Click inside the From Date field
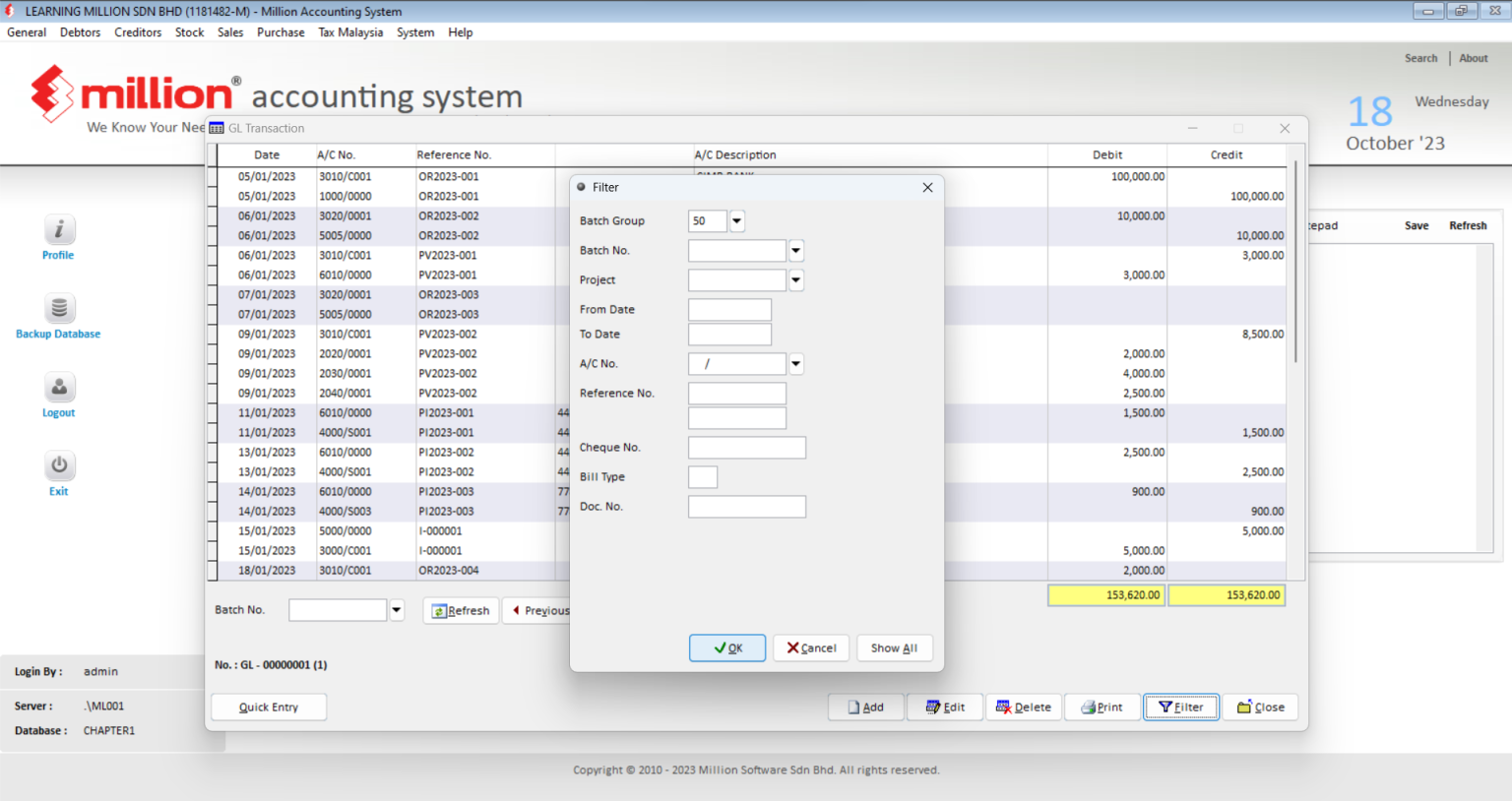This screenshot has width=1512, height=801. 729,309
